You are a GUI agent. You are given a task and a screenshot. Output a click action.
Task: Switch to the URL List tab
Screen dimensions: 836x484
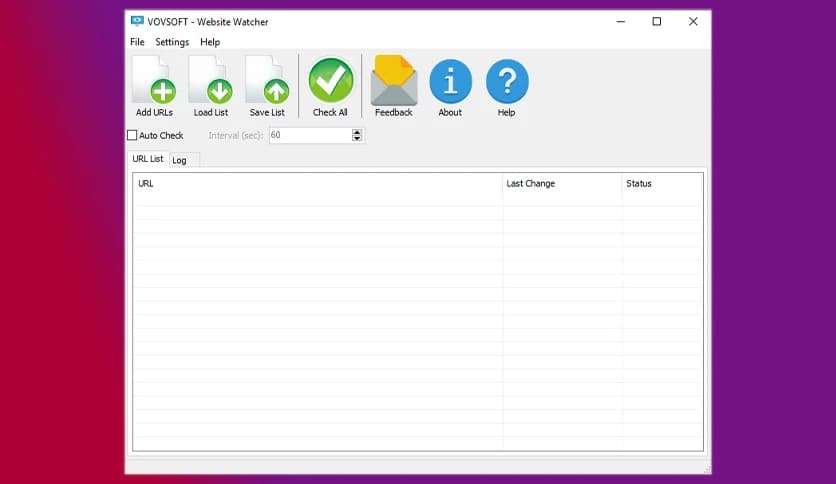click(x=148, y=159)
